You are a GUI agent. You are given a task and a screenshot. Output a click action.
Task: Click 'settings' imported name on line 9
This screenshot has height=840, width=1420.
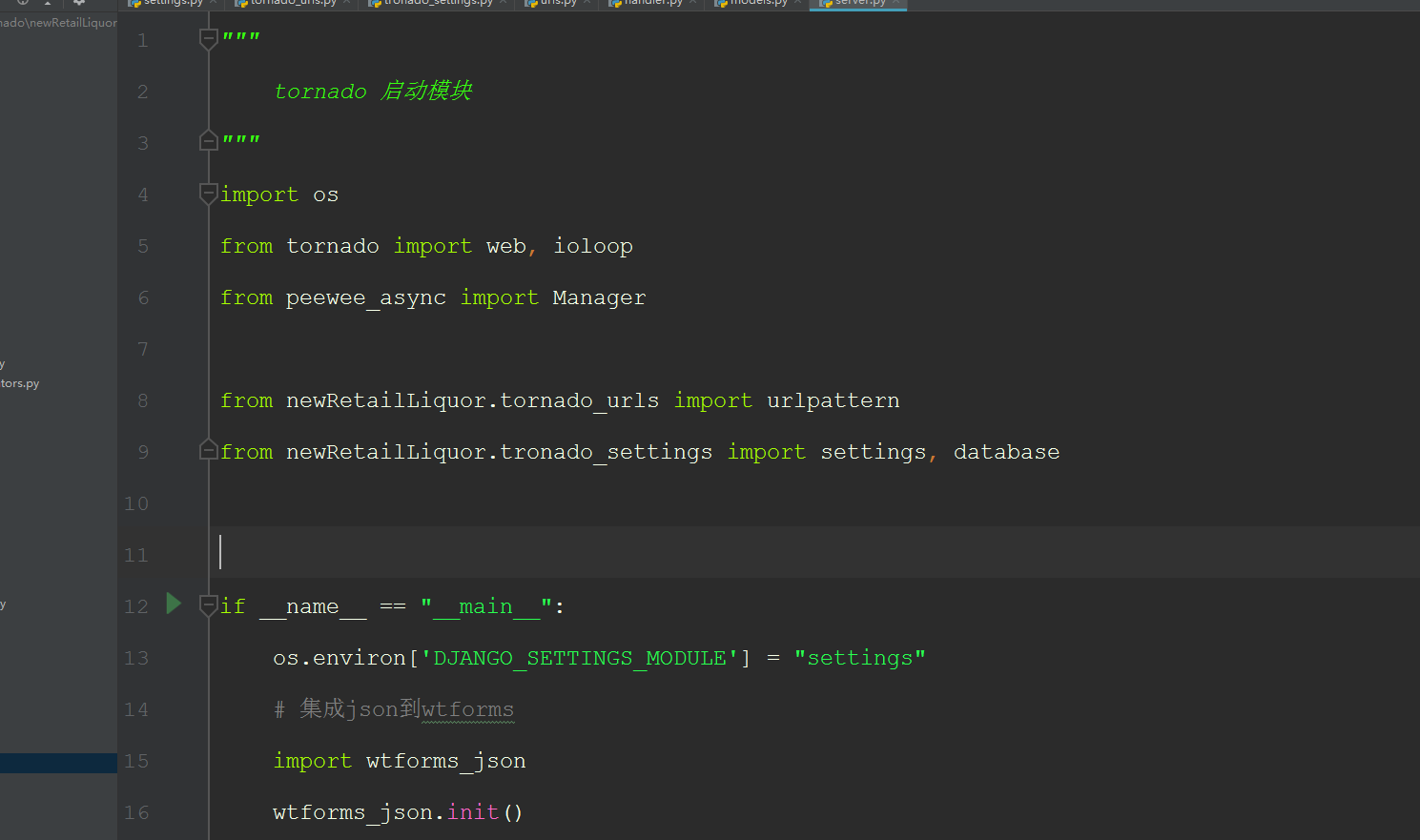pos(874,452)
